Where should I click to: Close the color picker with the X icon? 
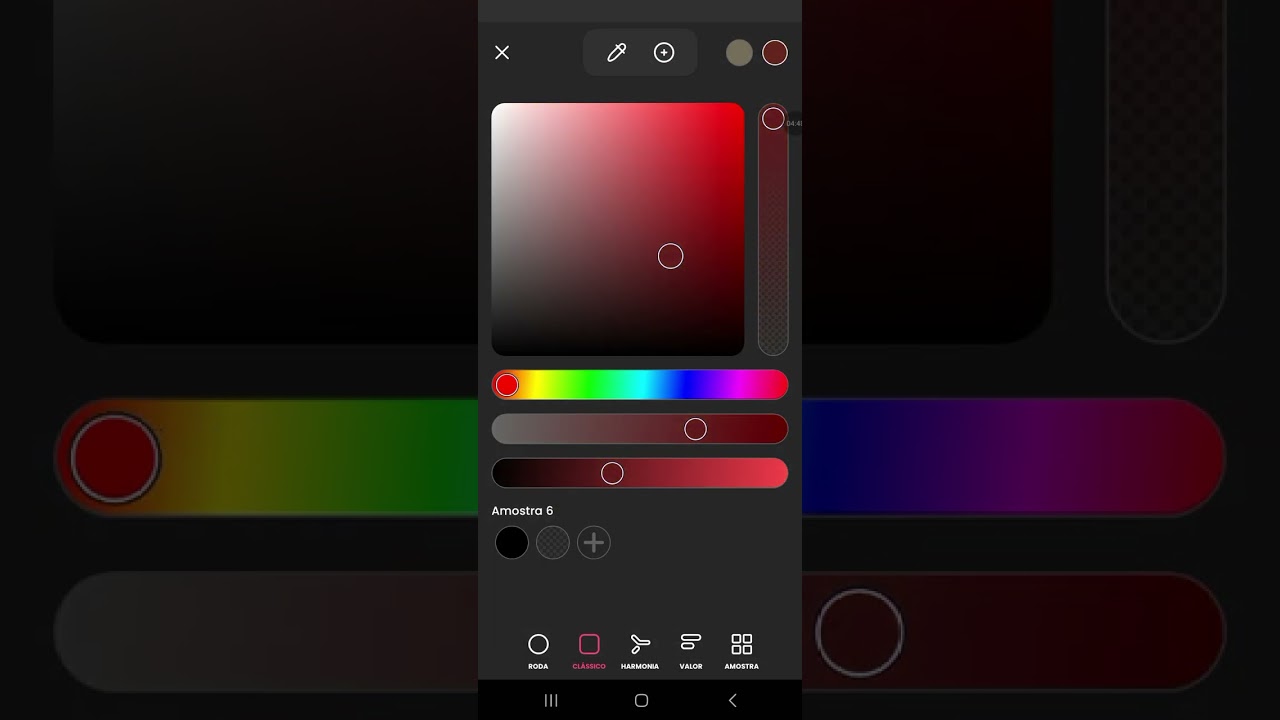[502, 52]
